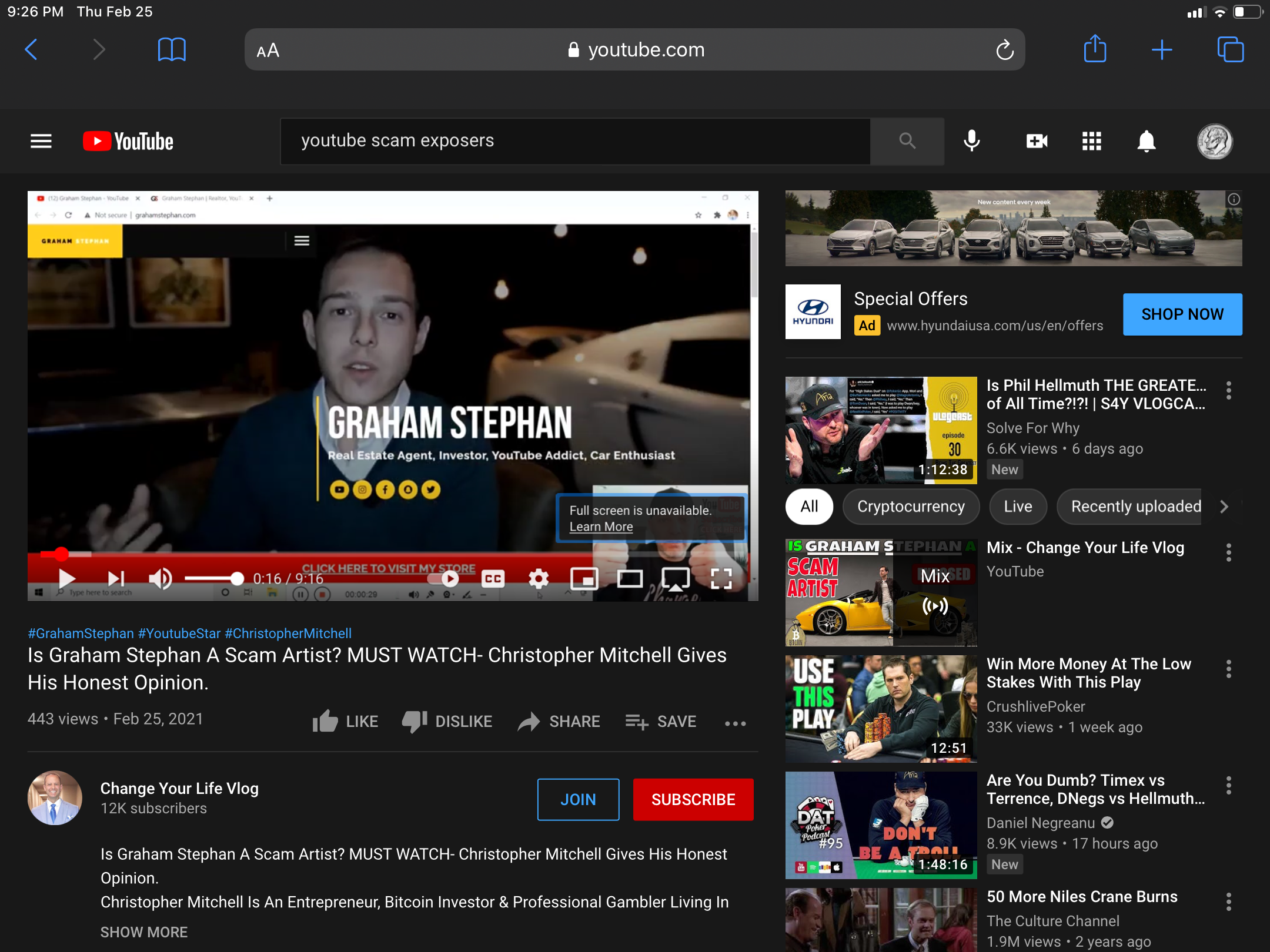Open notifications bell
Screen dimensions: 1270x952
[x=1147, y=141]
